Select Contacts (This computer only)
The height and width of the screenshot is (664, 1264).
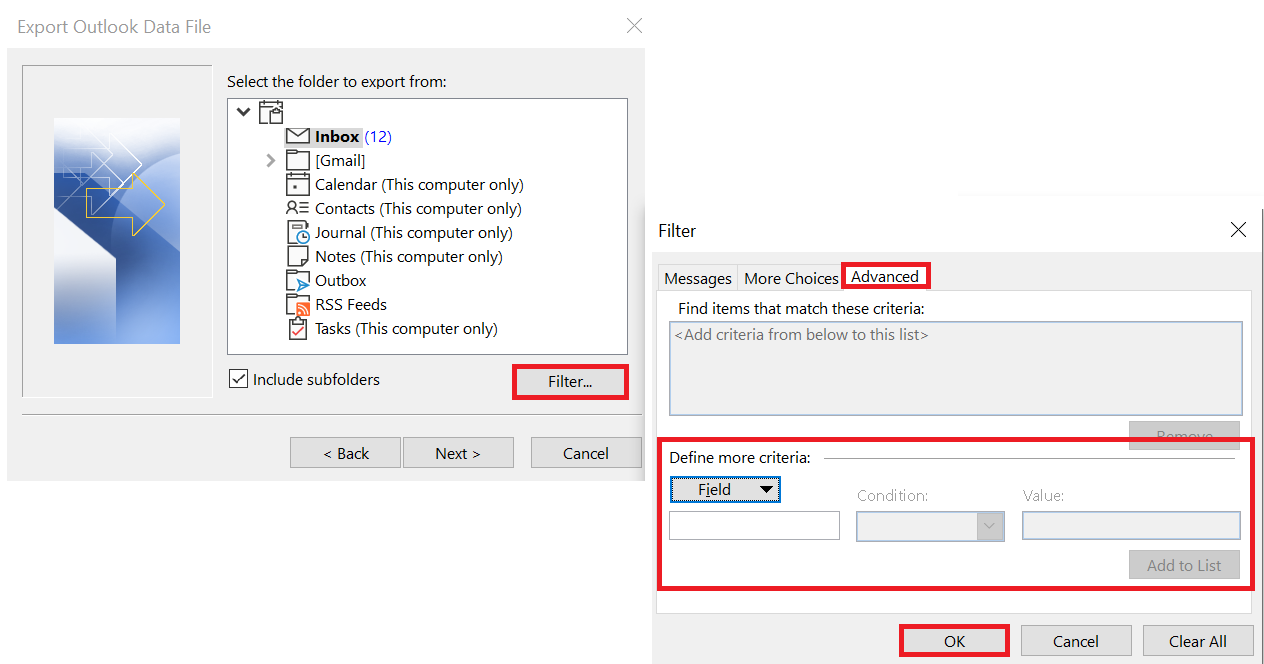404,208
